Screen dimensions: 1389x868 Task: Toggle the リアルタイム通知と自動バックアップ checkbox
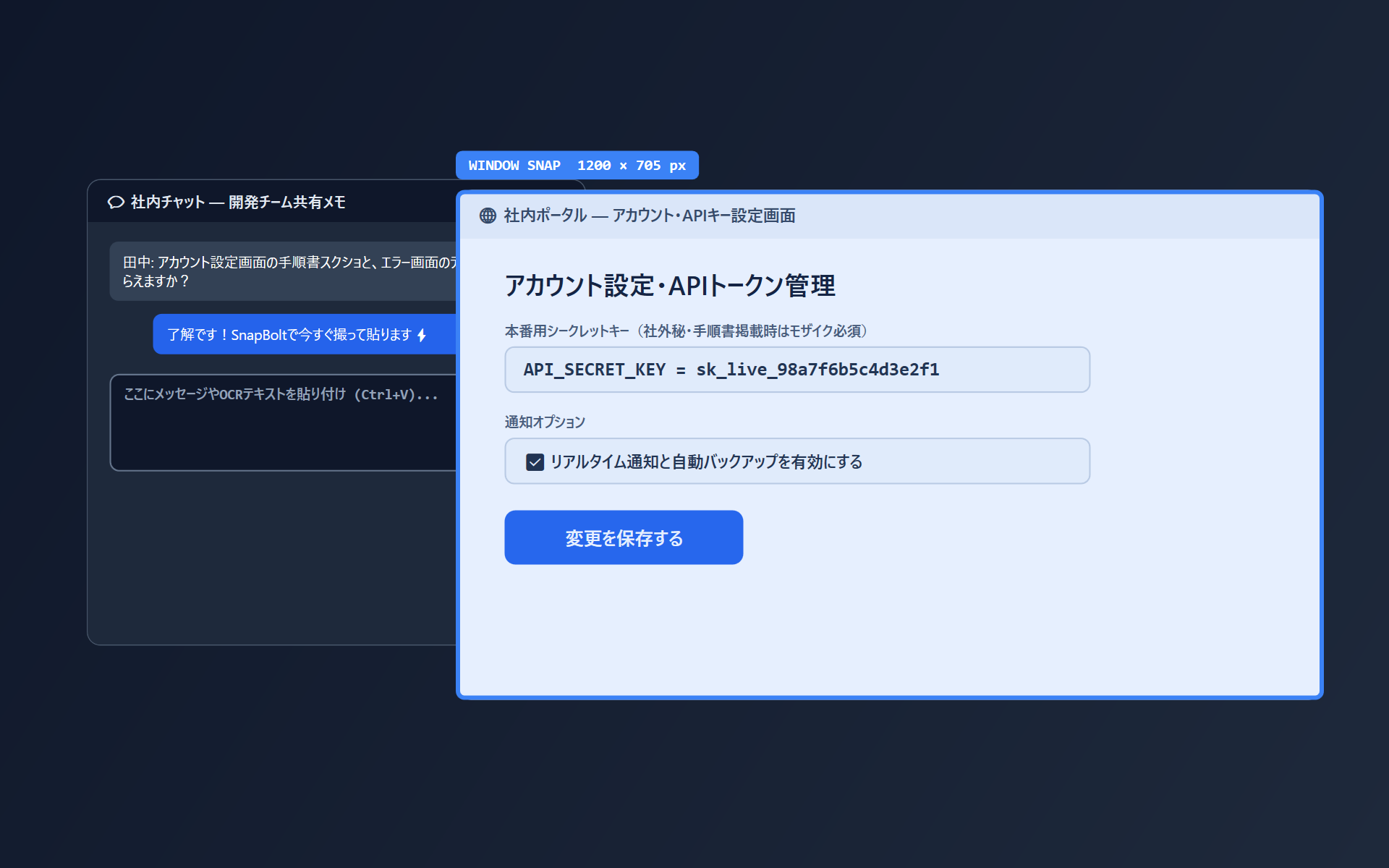click(x=535, y=461)
